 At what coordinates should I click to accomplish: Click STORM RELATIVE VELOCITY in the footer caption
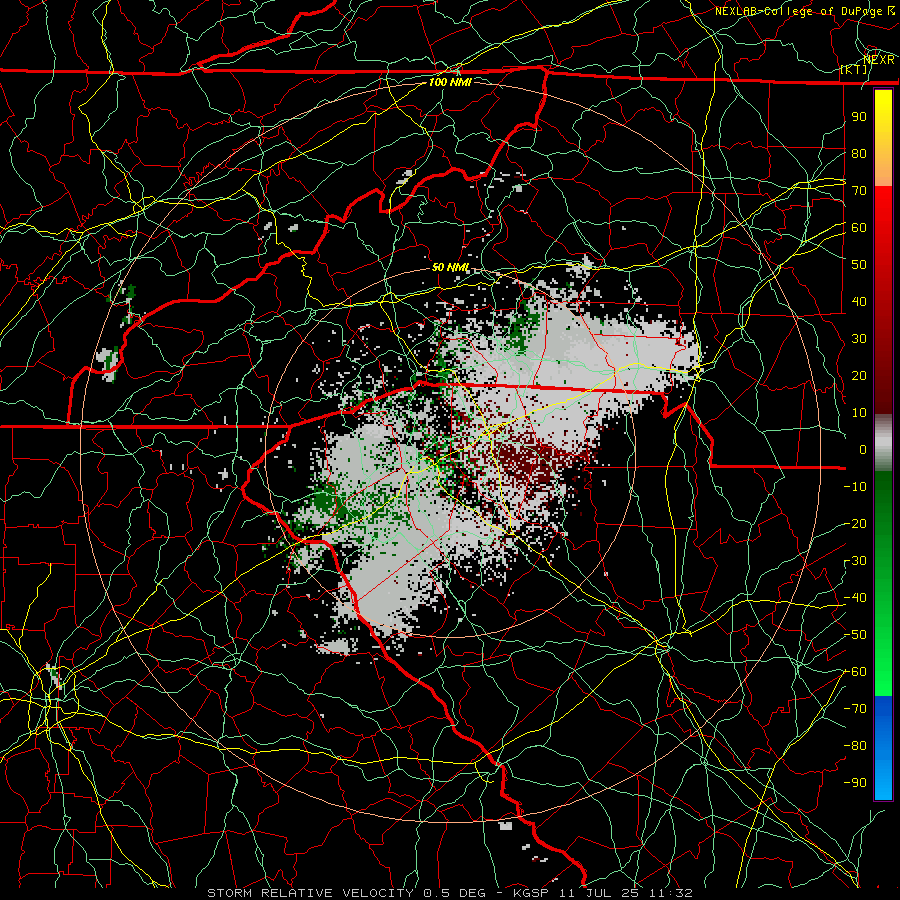coord(311,893)
